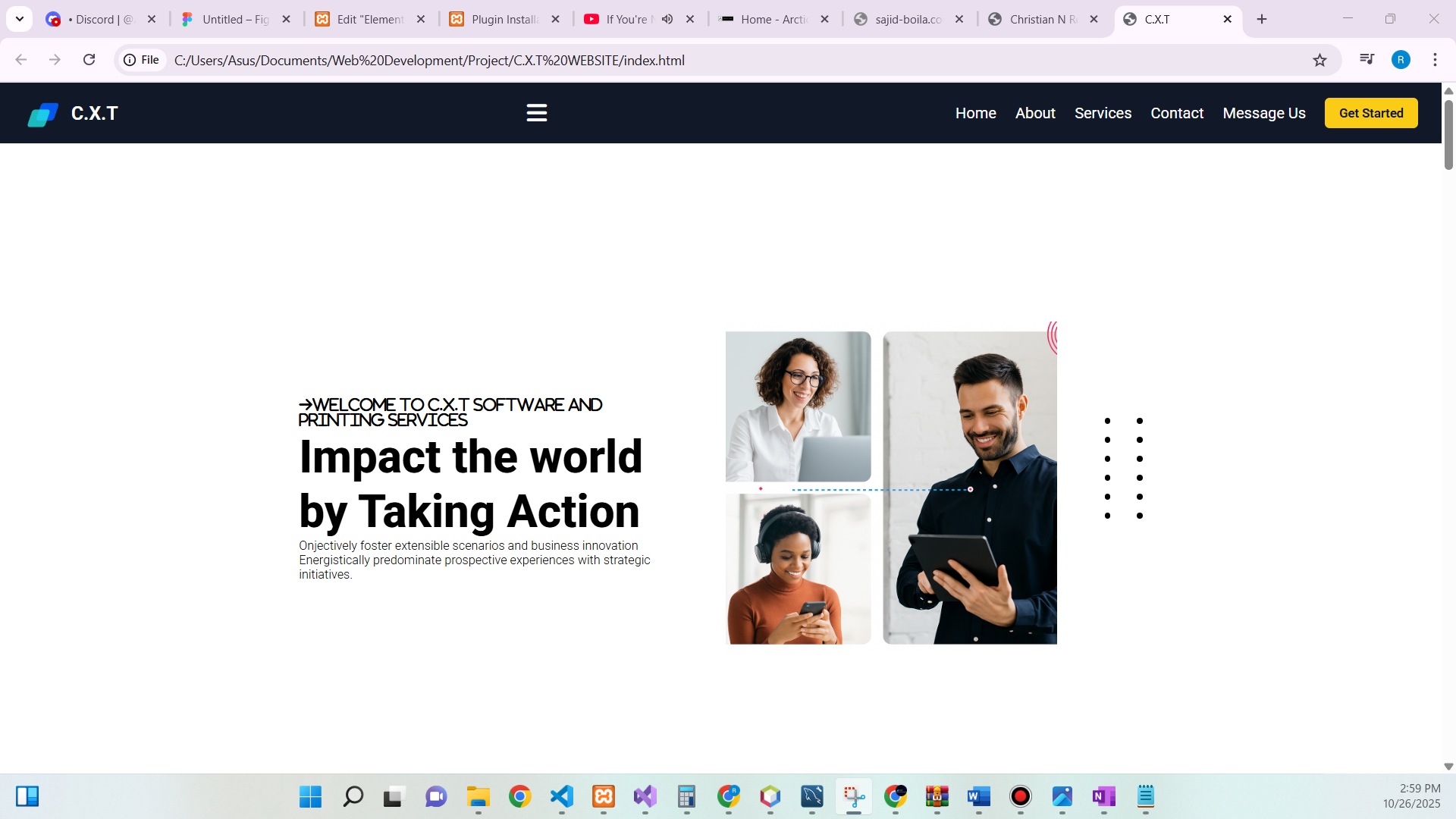Screen dimensions: 1456x819
Task: Click the scrollbar down arrow
Action: click(x=1448, y=767)
